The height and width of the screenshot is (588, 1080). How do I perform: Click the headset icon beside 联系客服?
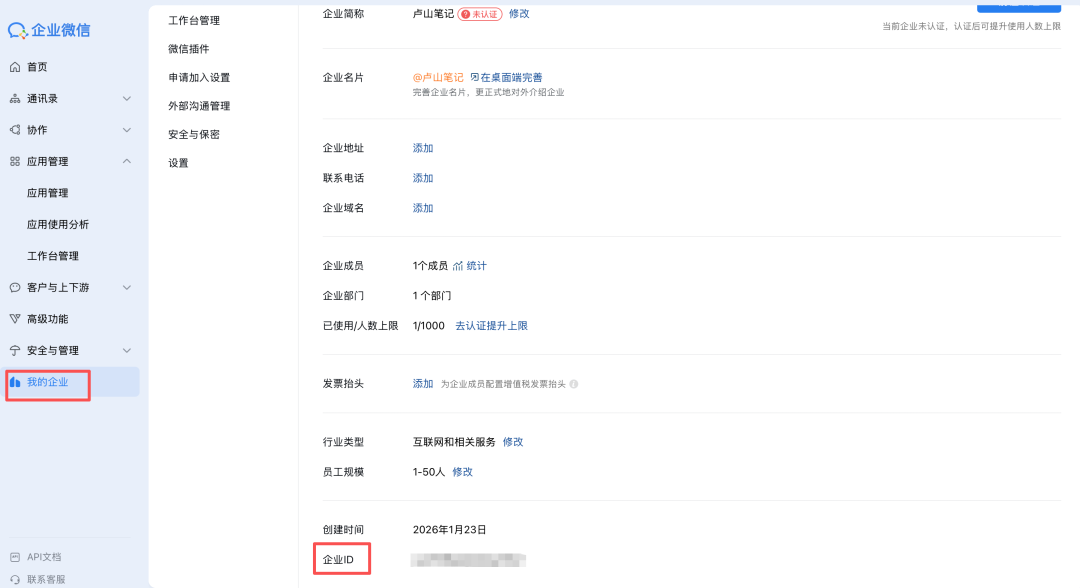click(15, 580)
